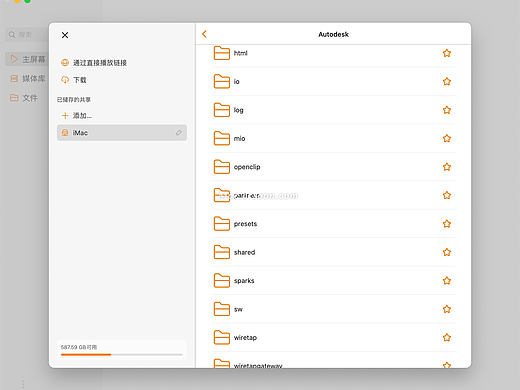
Task: Click the 'wiretap' folder name
Action: coord(245,338)
